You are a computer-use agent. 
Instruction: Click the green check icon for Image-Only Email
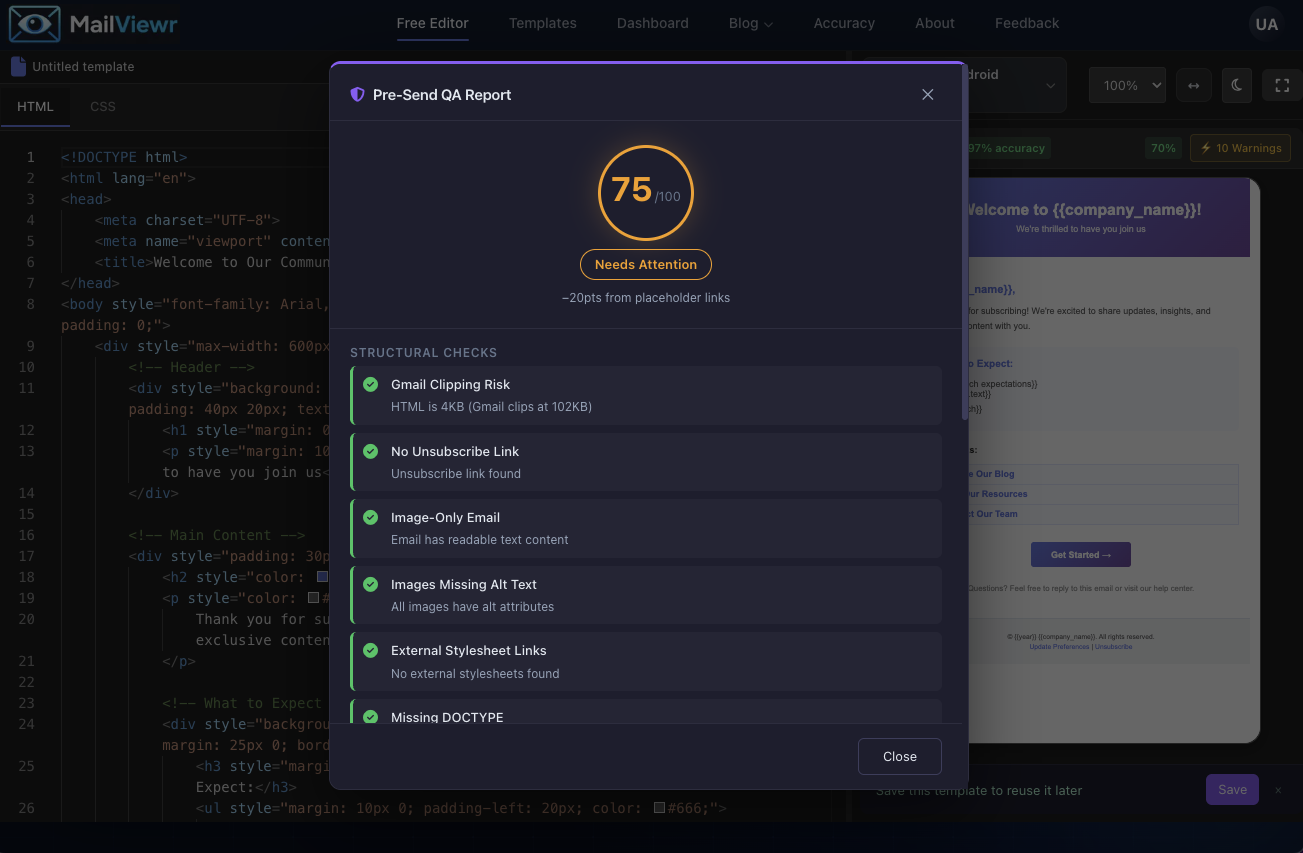click(x=371, y=517)
